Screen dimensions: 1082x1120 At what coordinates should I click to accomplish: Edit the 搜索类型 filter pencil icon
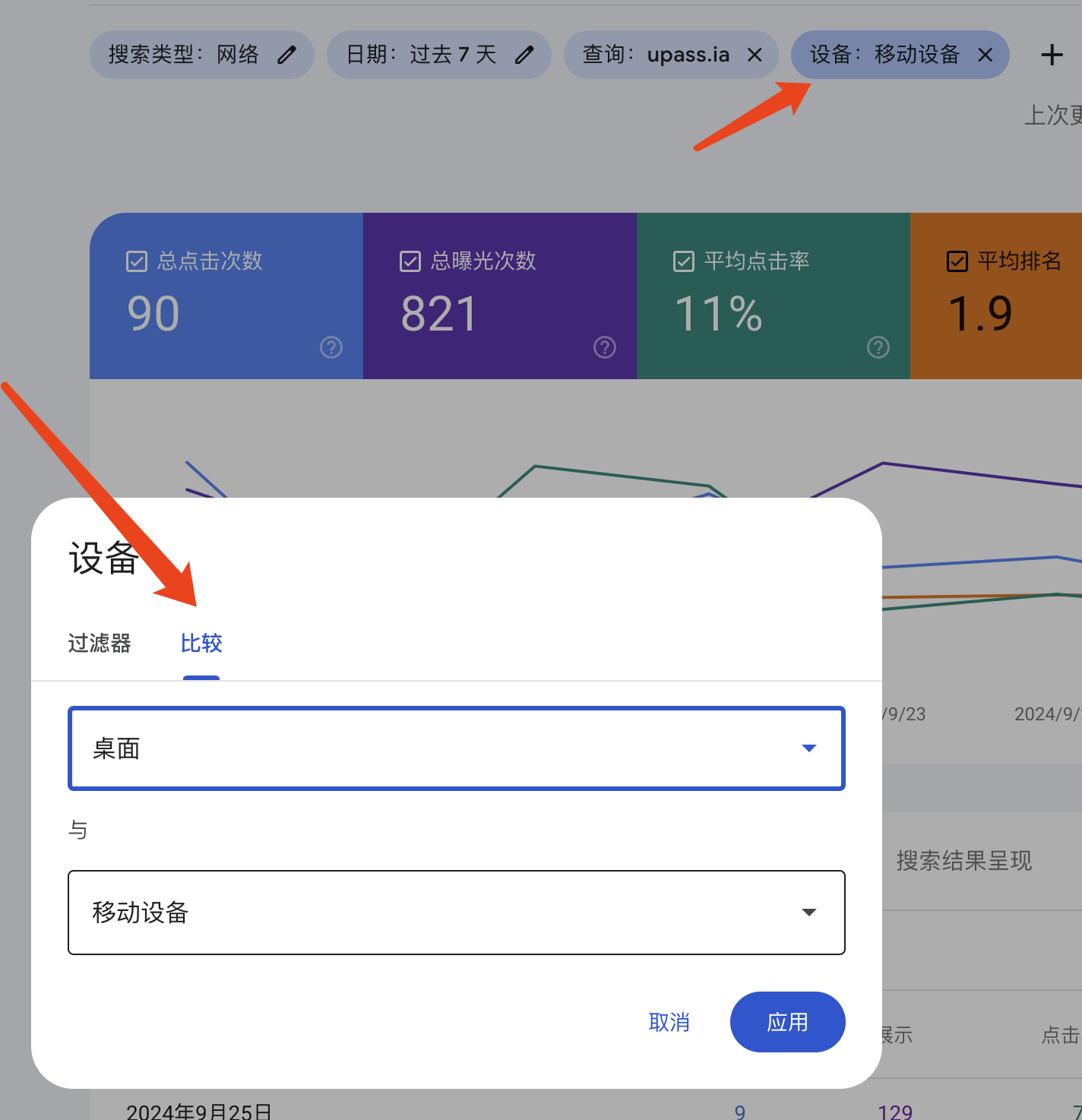286,55
